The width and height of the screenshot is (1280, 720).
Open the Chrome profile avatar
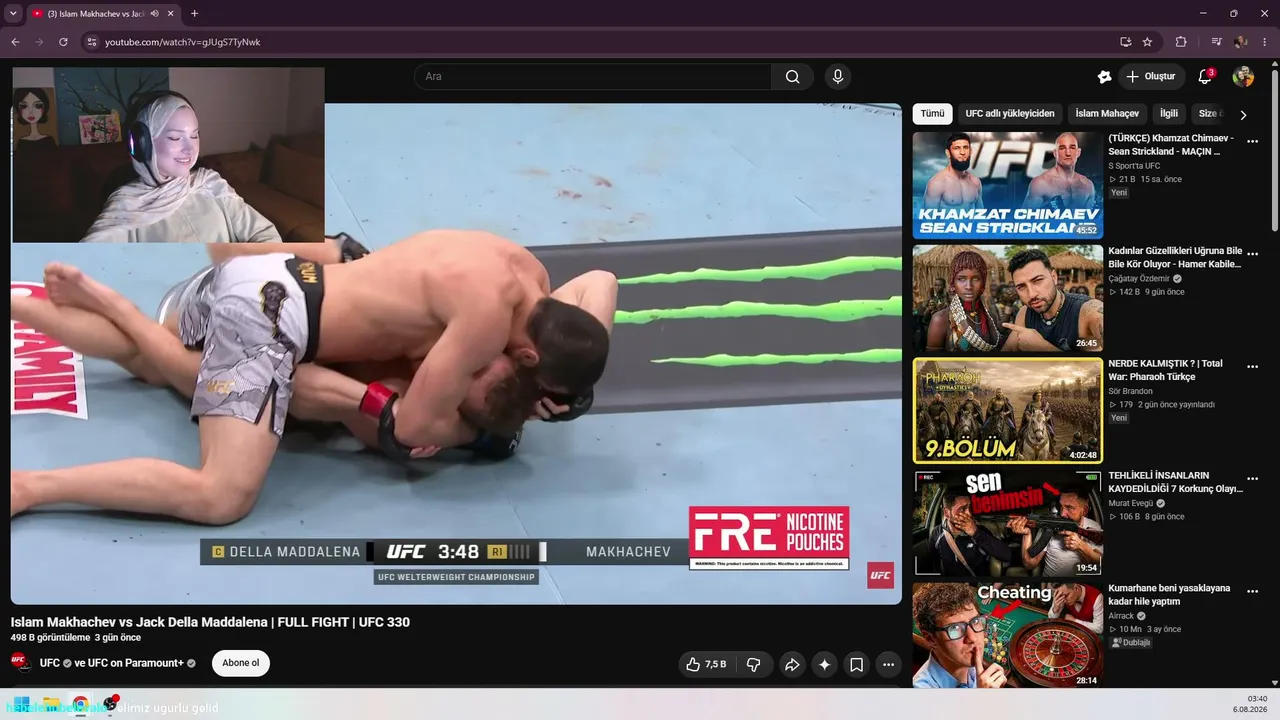click(1241, 42)
